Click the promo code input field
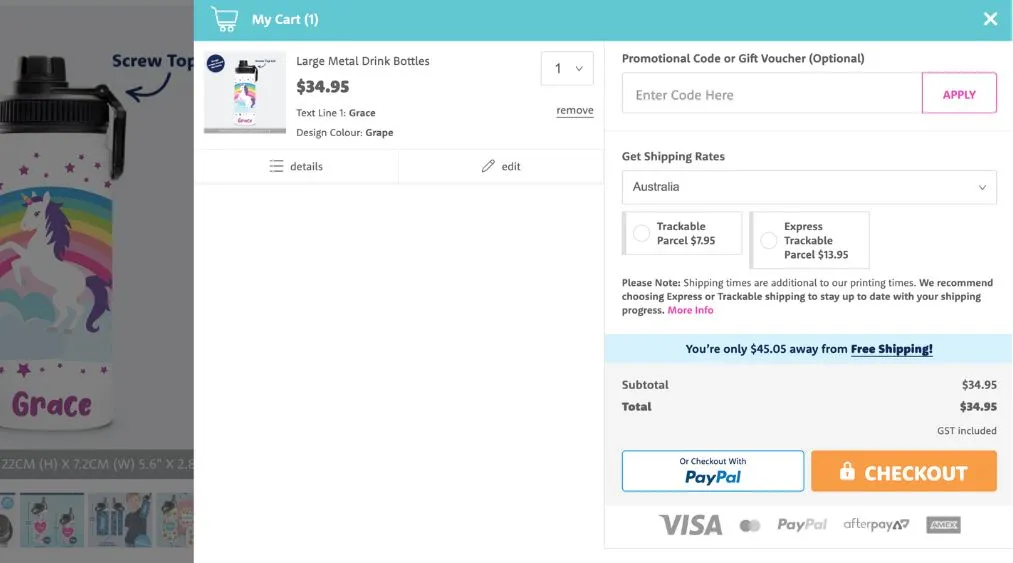This screenshot has width=1013, height=563. [772, 94]
